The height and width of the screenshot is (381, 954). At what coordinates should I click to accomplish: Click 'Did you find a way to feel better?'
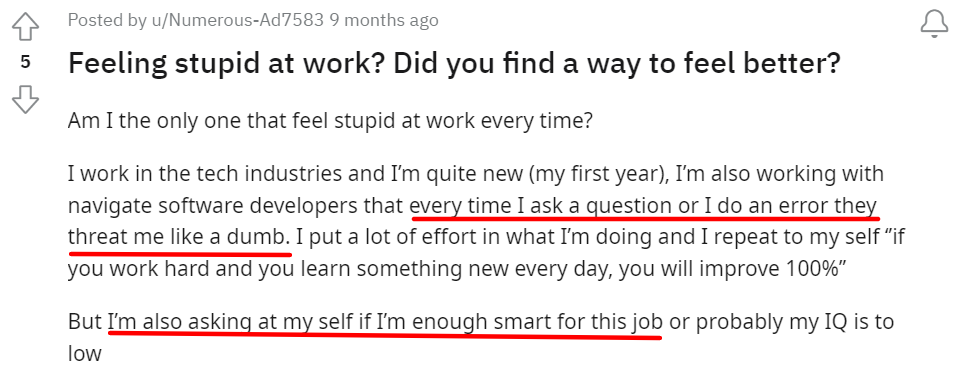point(616,63)
